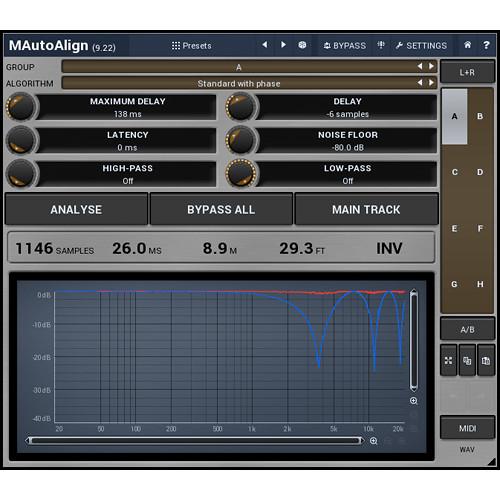
Task: Open the SETTINGS menu
Action: [421, 45]
